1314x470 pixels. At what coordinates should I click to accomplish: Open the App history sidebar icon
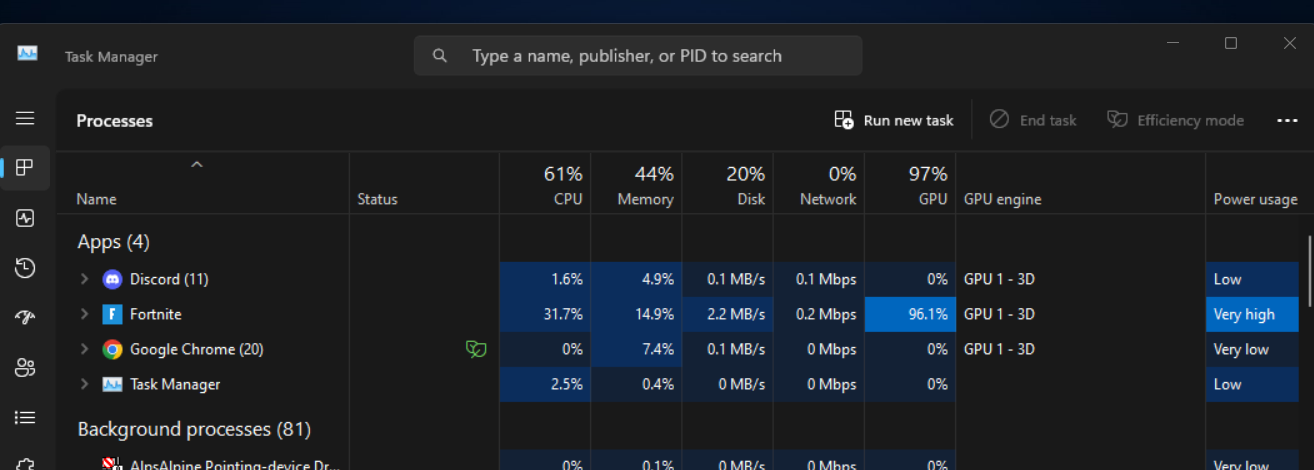pyautogui.click(x=25, y=267)
